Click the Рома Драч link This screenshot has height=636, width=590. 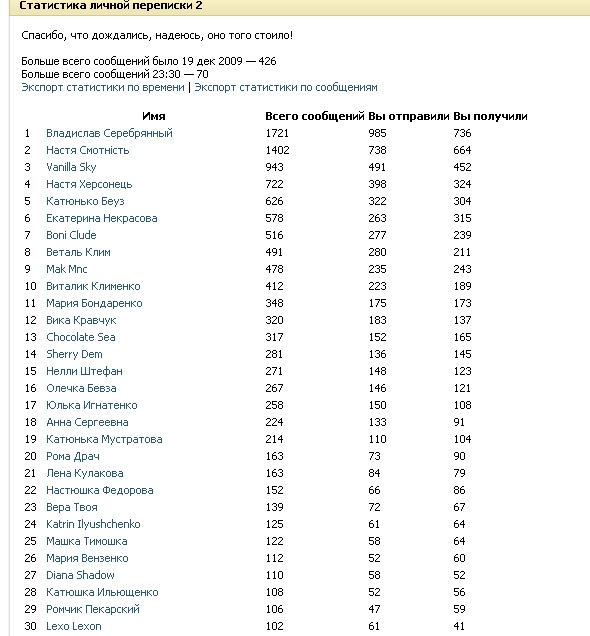pos(73,456)
